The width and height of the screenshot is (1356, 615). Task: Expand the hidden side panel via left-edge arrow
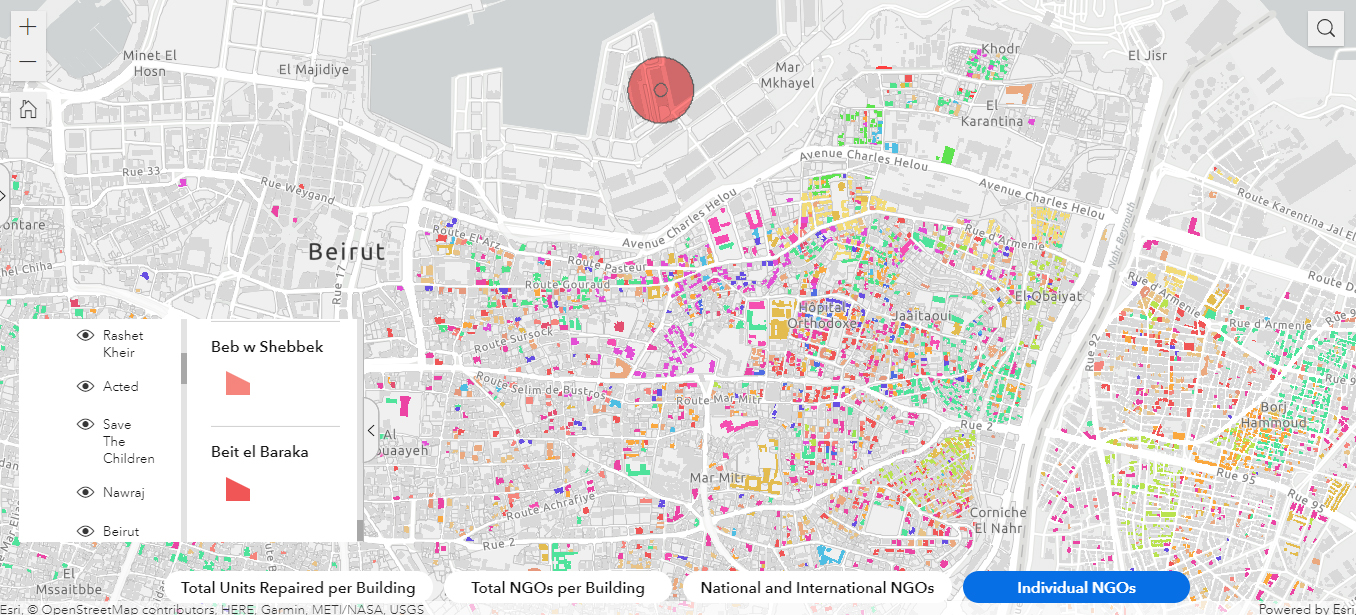tap(3, 196)
